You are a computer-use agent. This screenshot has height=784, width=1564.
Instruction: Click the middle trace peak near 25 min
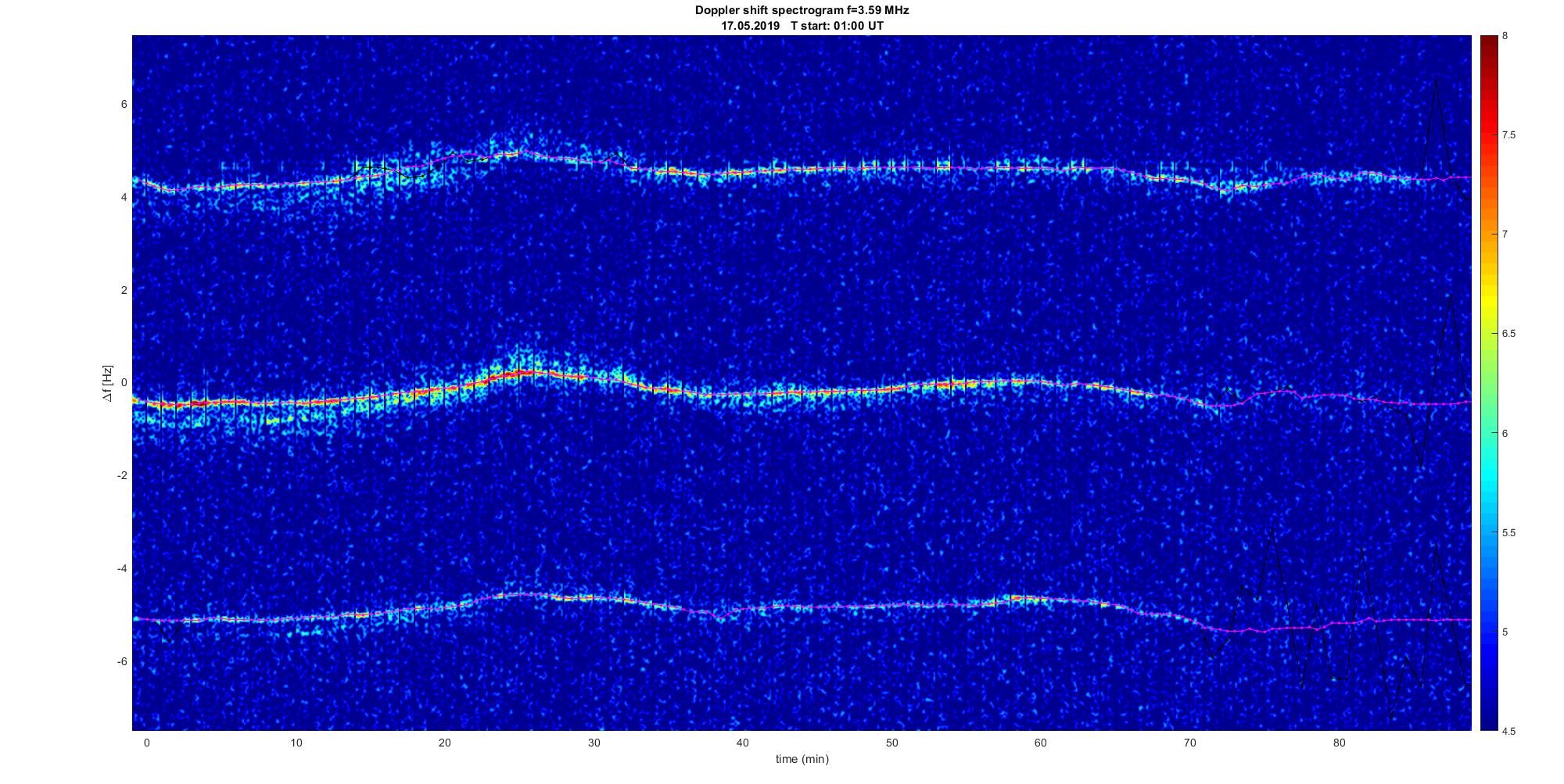pyautogui.click(x=524, y=373)
